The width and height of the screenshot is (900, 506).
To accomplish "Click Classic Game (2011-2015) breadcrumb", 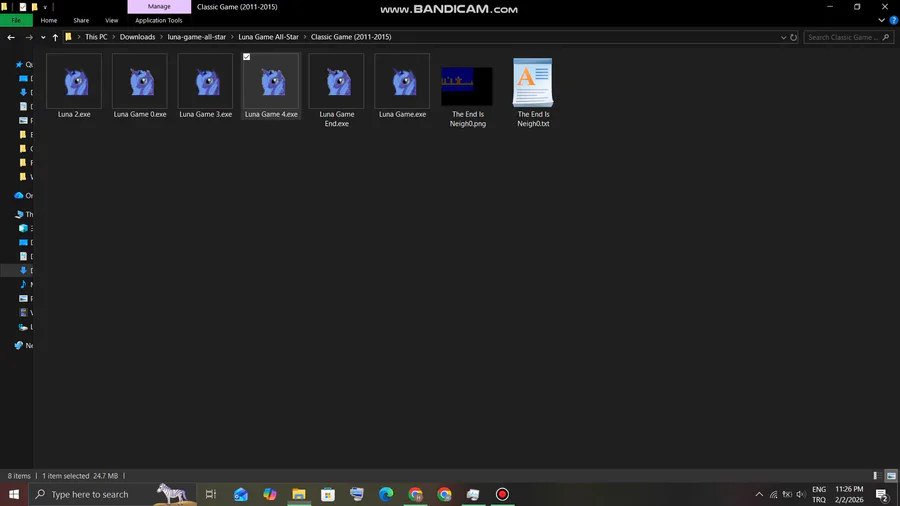I will [x=351, y=37].
